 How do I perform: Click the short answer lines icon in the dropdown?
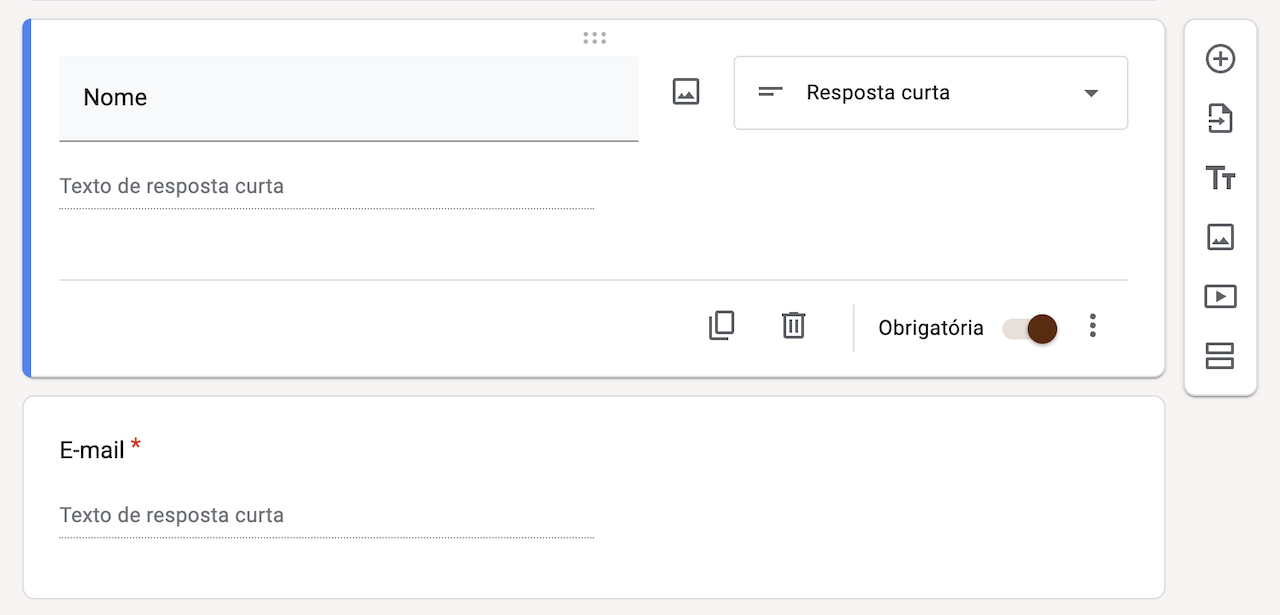tap(770, 93)
